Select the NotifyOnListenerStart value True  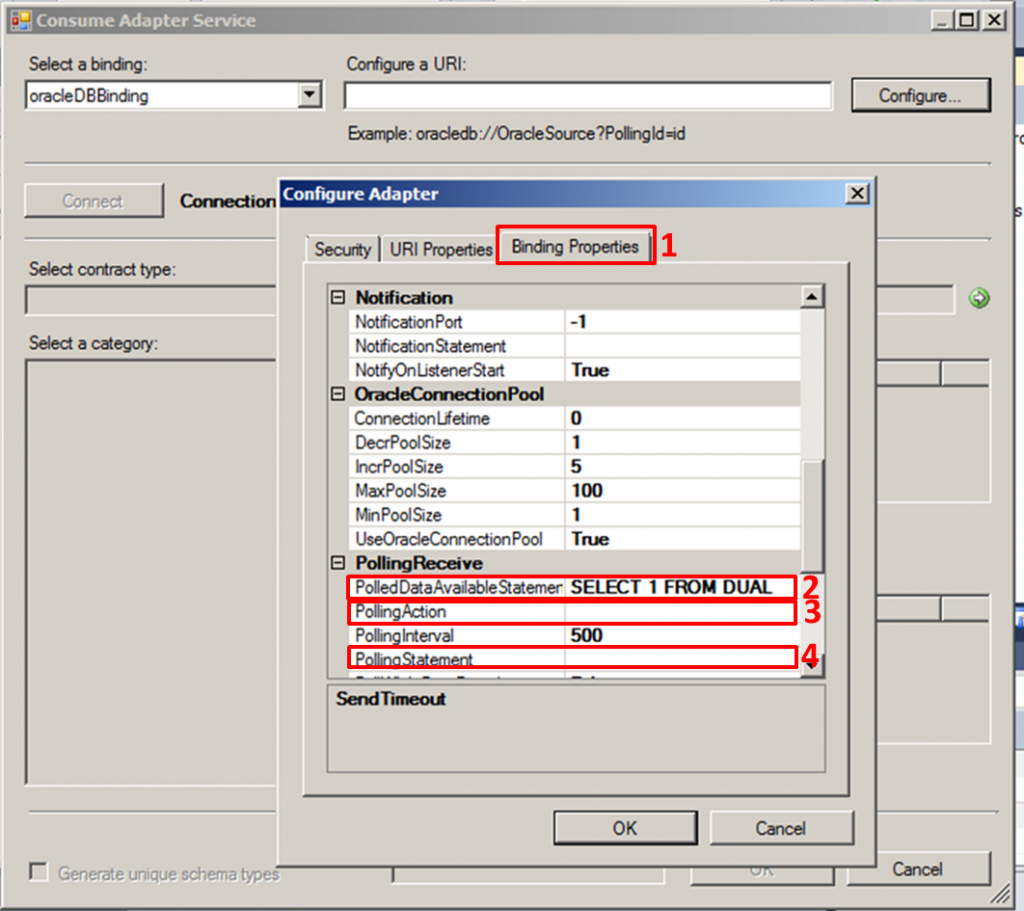tap(590, 370)
